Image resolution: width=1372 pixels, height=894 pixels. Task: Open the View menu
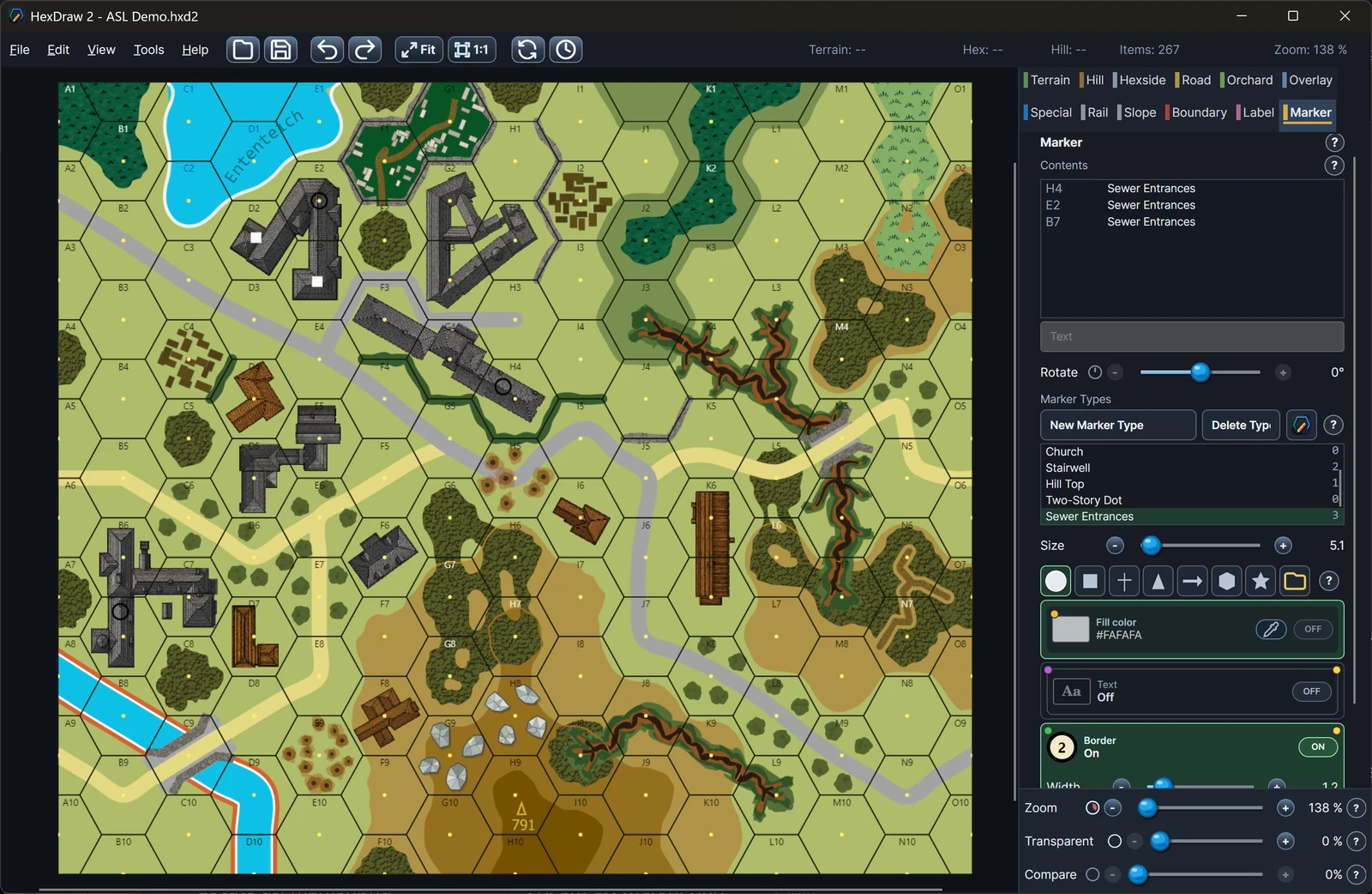tap(101, 50)
